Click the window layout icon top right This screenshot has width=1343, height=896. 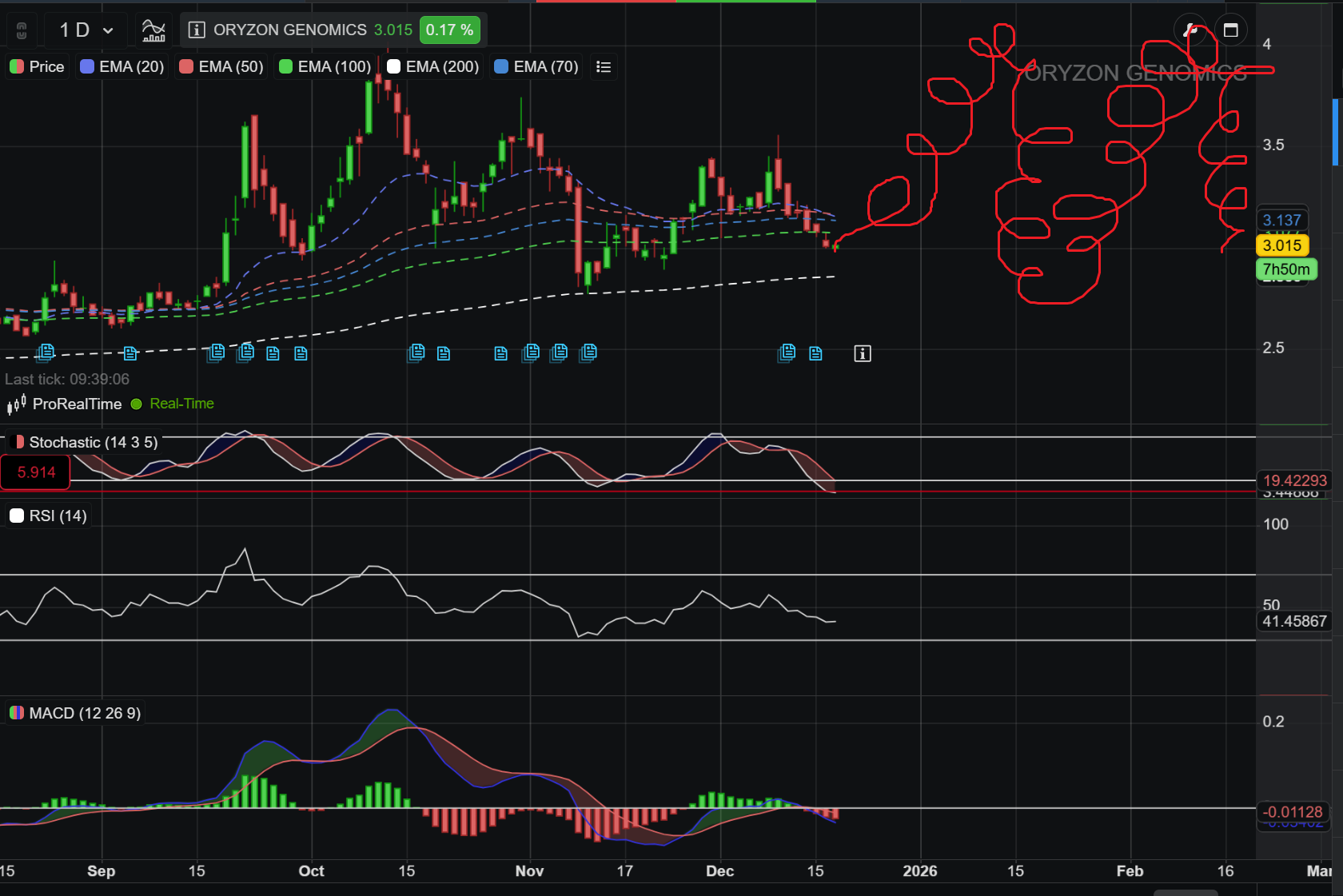point(1230,30)
